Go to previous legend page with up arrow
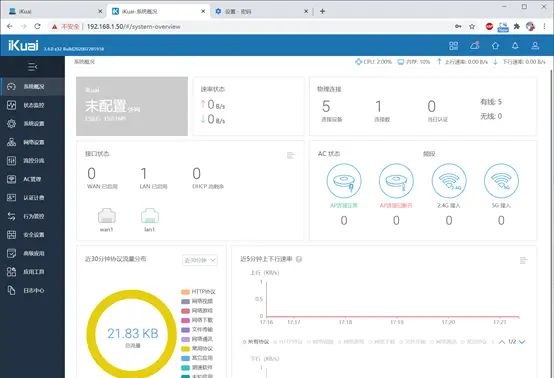 (502, 342)
